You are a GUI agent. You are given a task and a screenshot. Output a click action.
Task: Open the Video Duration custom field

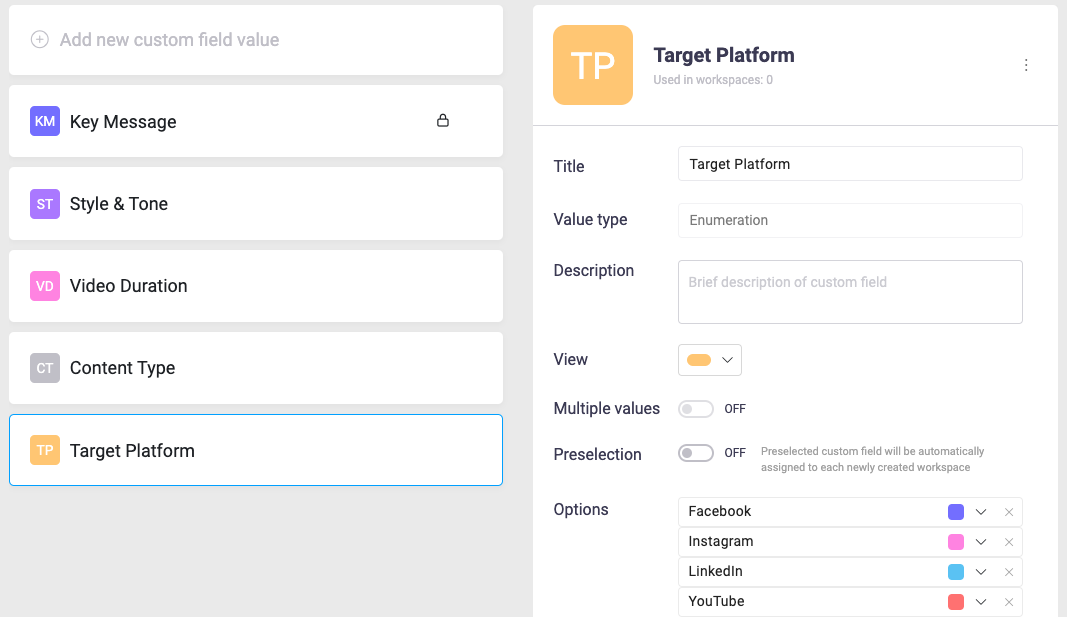click(x=256, y=286)
